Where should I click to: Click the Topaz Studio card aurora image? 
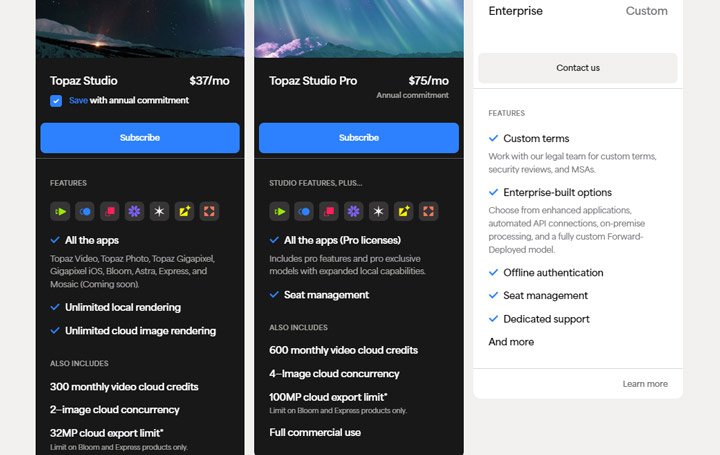coord(140,28)
